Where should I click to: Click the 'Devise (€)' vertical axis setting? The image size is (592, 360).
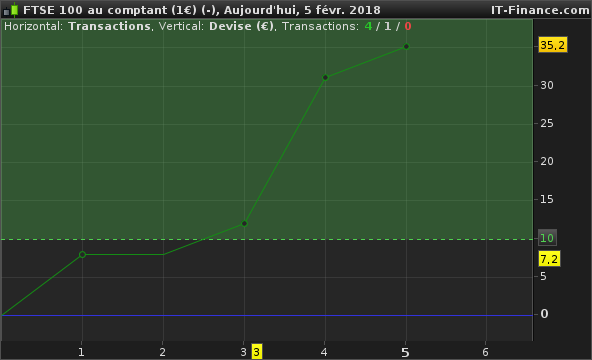(241, 26)
